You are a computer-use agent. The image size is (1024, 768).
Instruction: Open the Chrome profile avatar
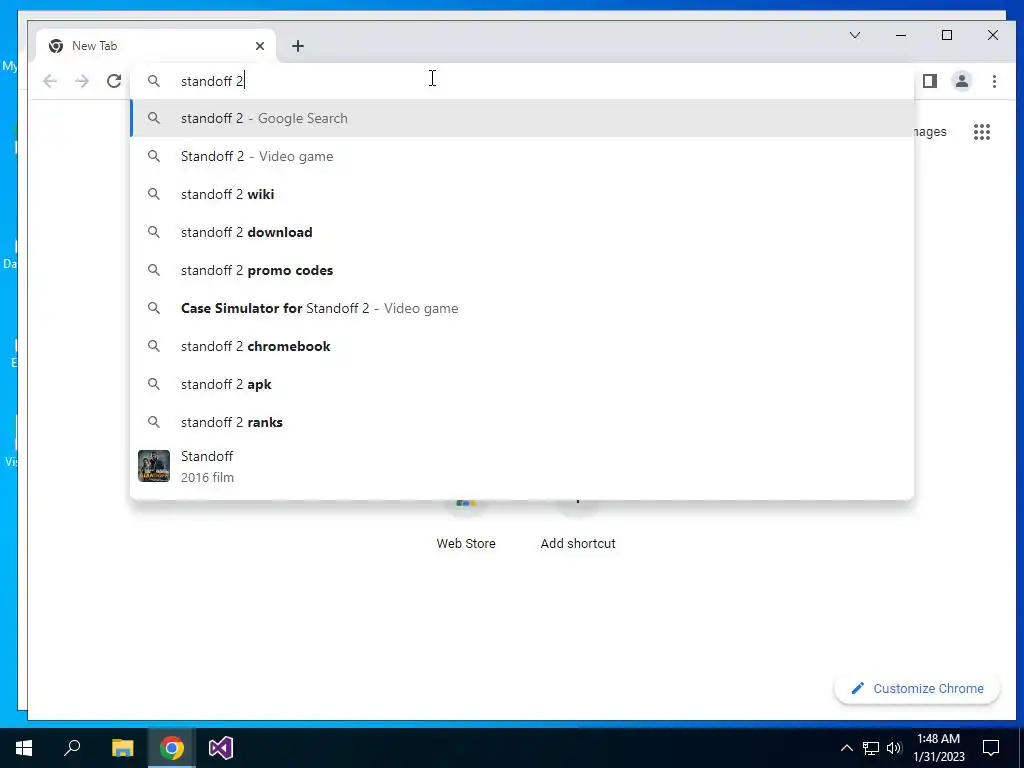[x=962, y=81]
